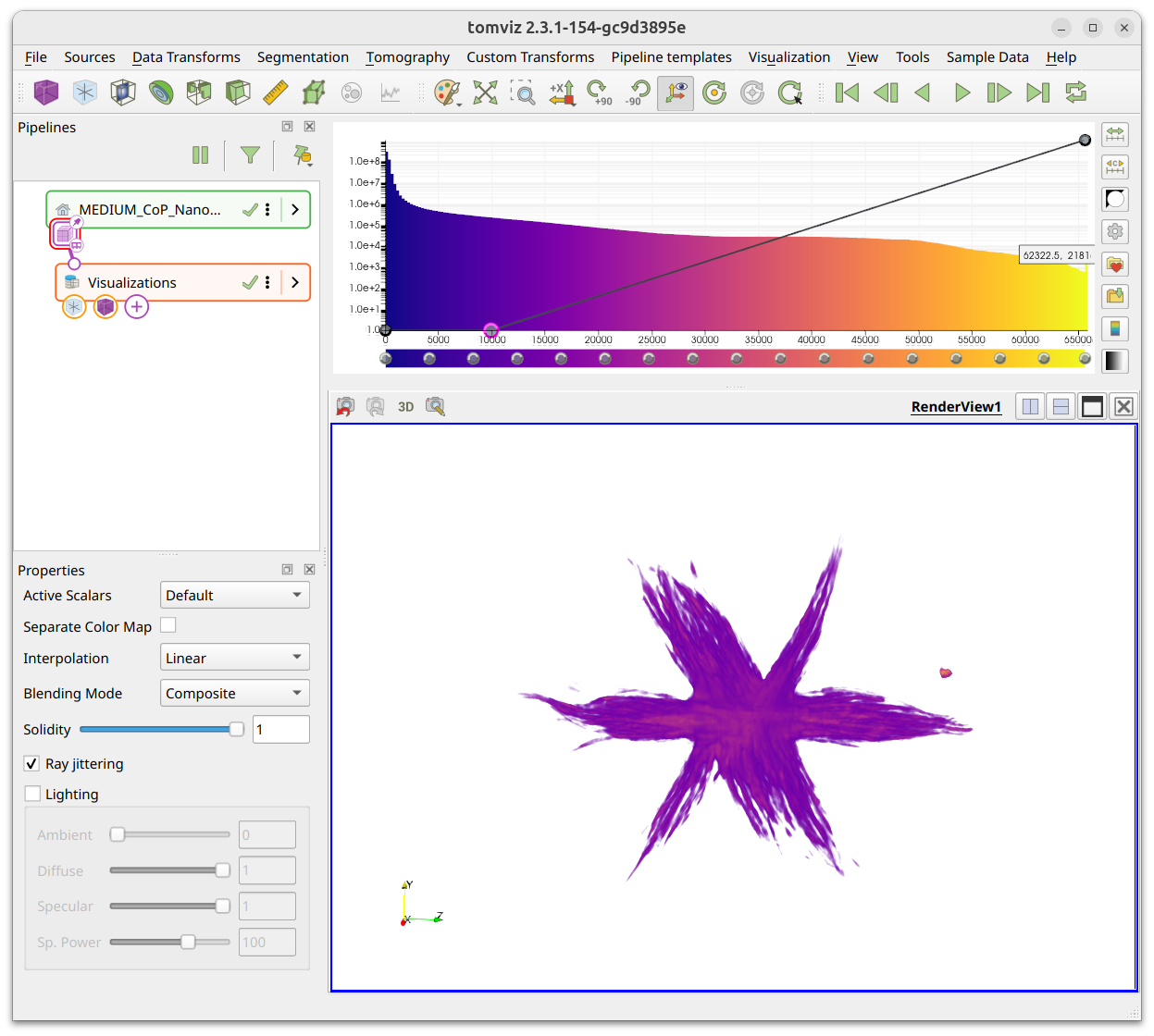Open the Segmentation menu
1154x1036 pixels.
(303, 57)
